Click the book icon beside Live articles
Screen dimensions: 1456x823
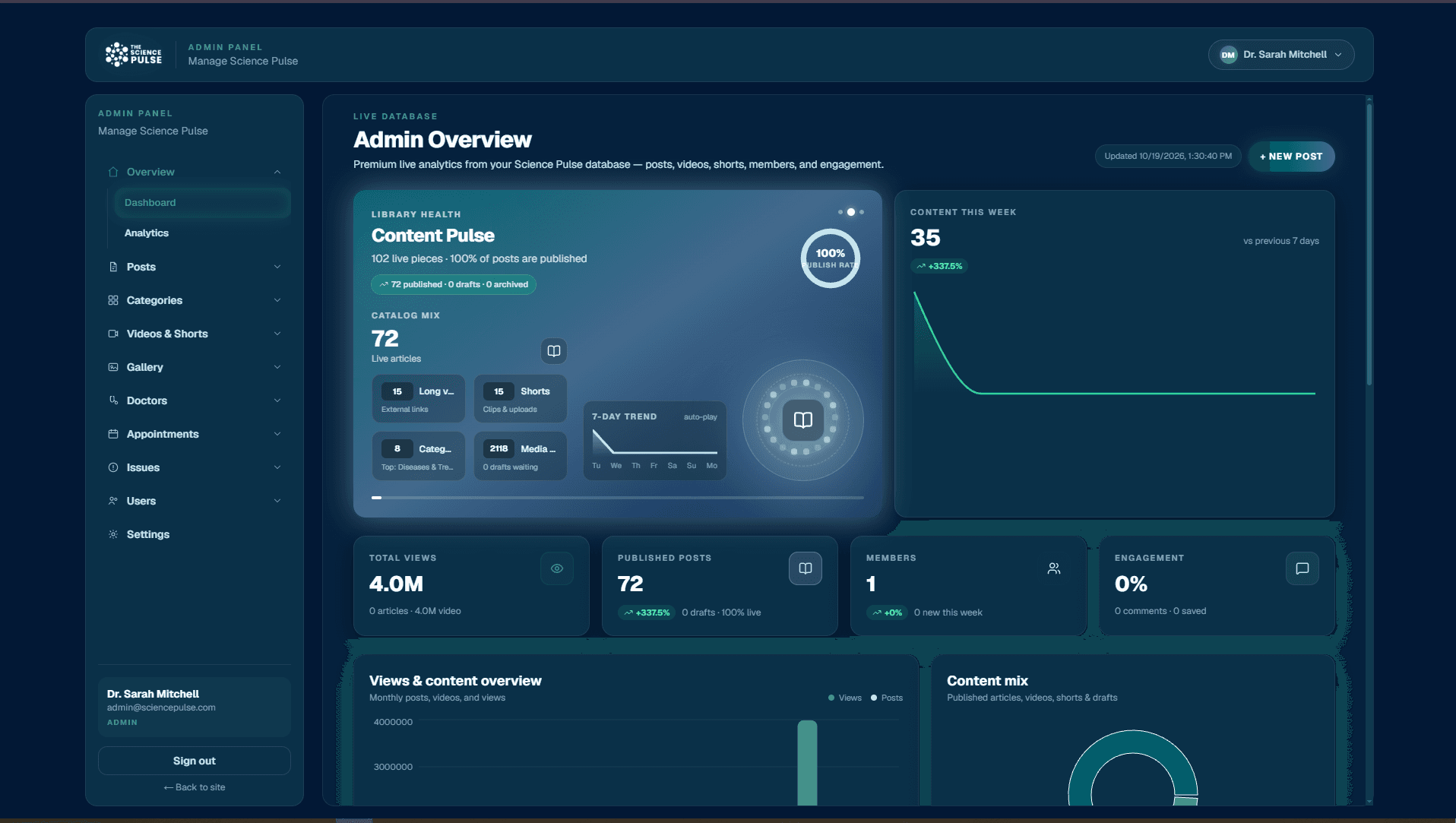[x=554, y=351]
